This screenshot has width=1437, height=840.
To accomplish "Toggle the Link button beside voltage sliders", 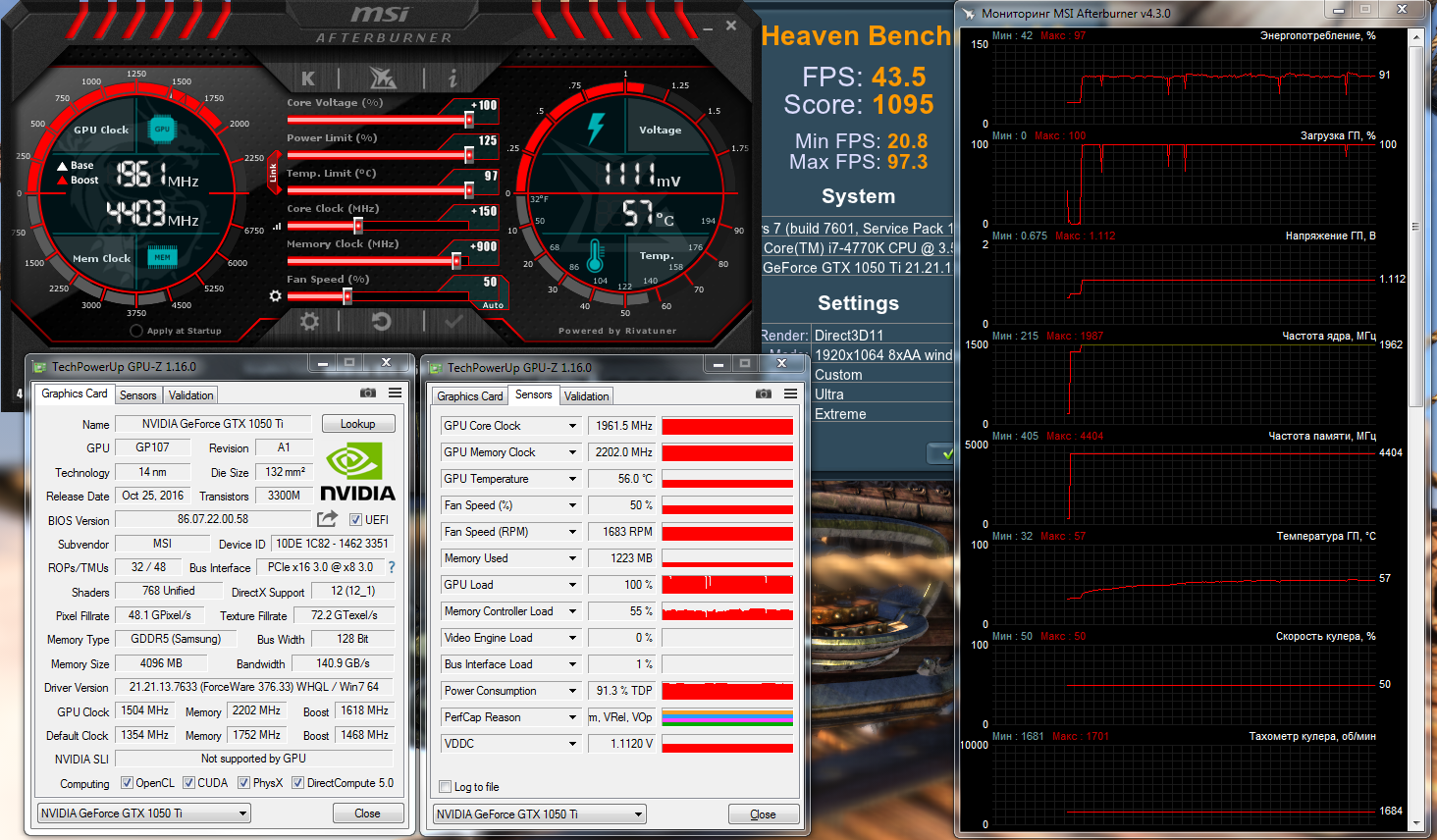I will pos(274,173).
